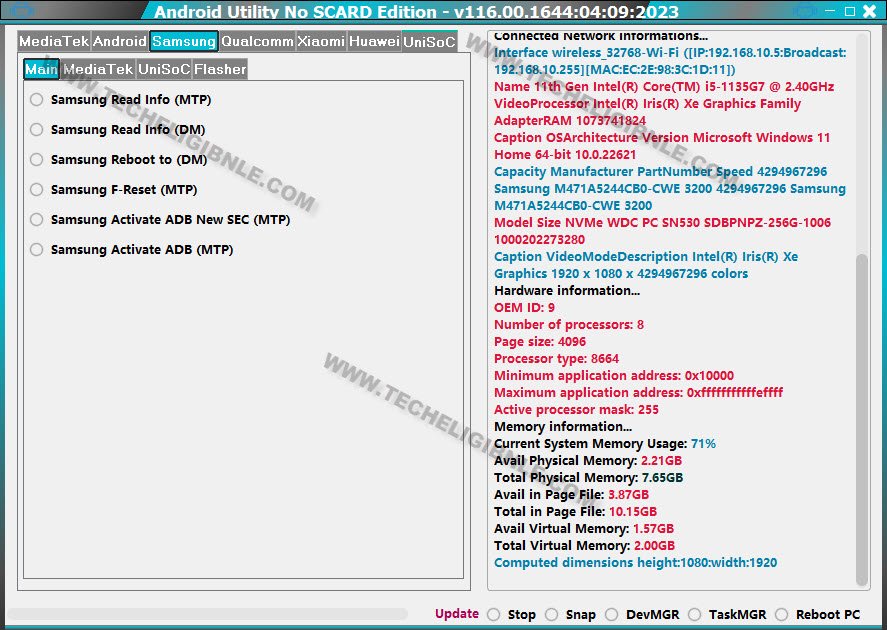Open the UniSoC sub-tab beside Flasher
This screenshot has height=630, width=887.
click(x=164, y=70)
